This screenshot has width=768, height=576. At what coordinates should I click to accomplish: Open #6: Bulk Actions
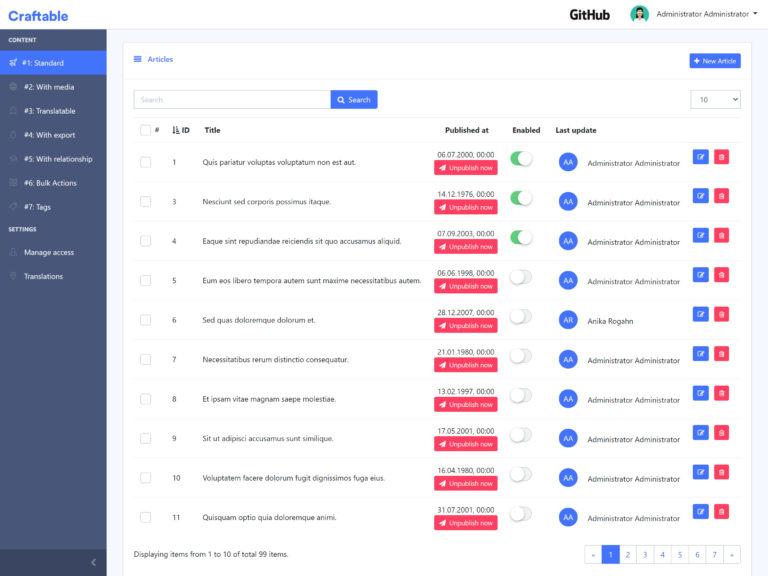coord(53,183)
